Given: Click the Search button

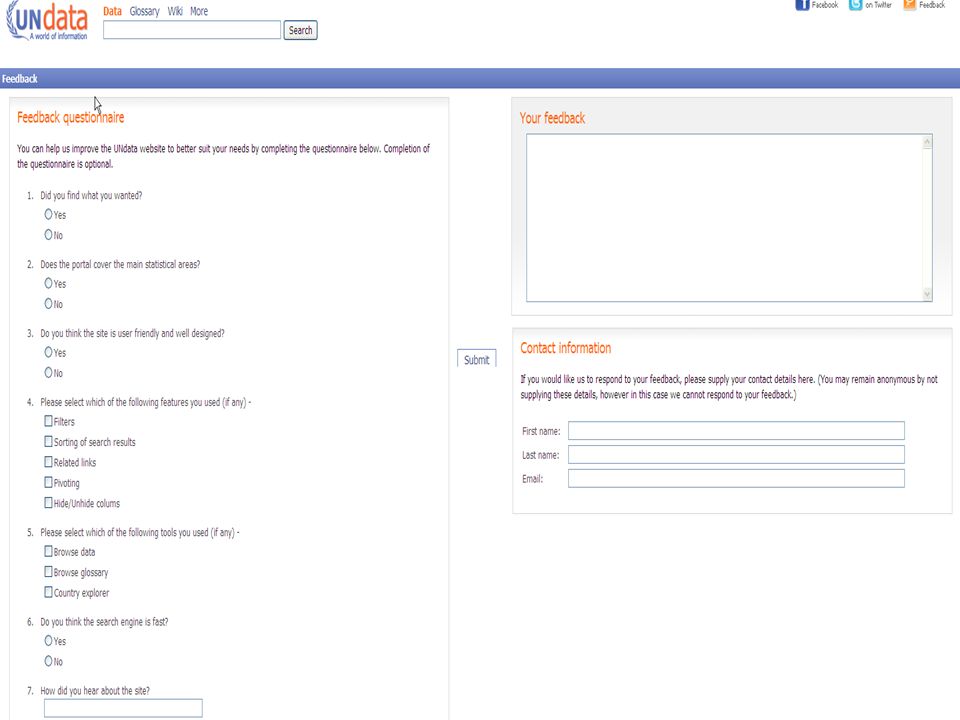Looking at the screenshot, I should [300, 30].
